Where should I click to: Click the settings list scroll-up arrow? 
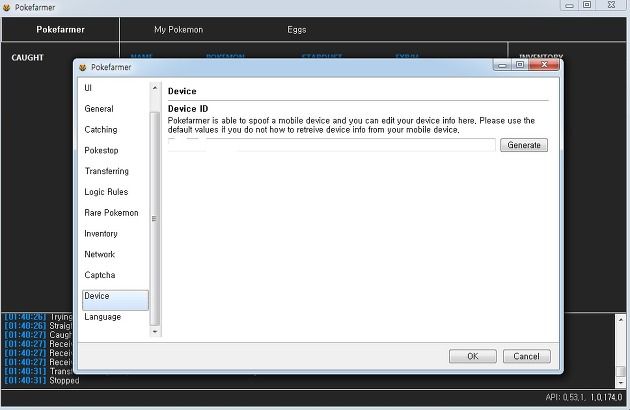[155, 88]
